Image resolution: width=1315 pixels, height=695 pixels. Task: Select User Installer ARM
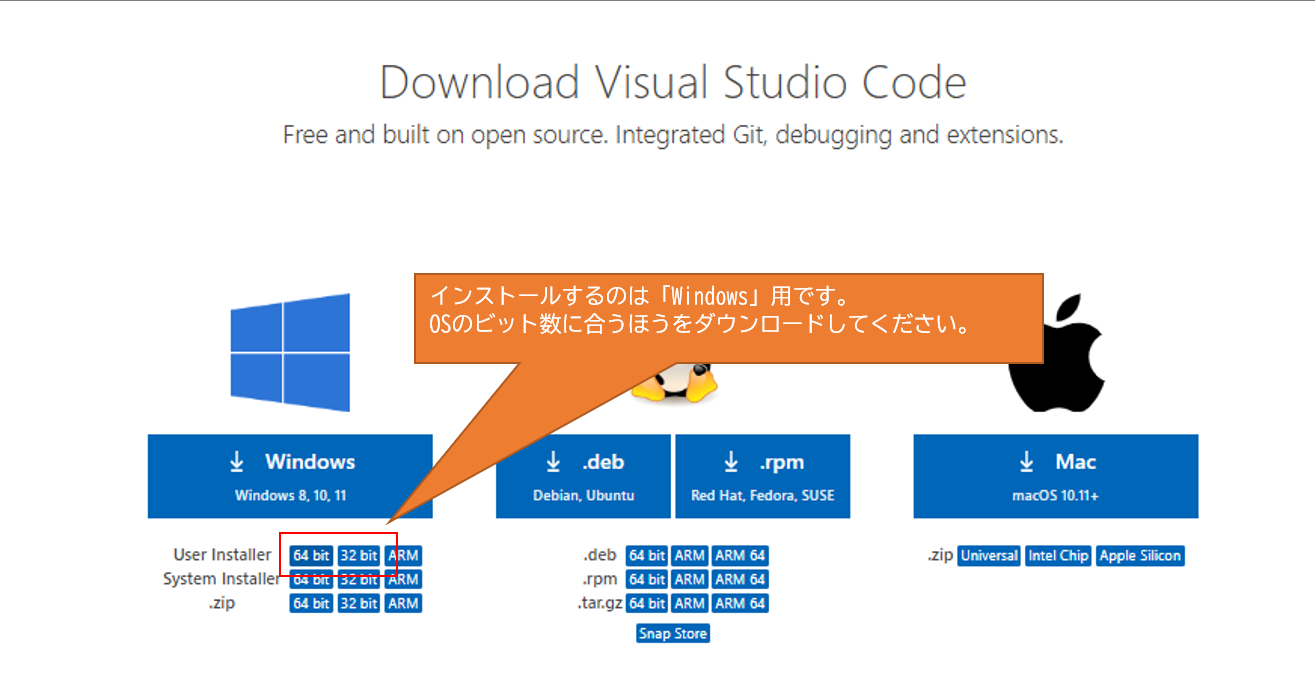[x=403, y=555]
